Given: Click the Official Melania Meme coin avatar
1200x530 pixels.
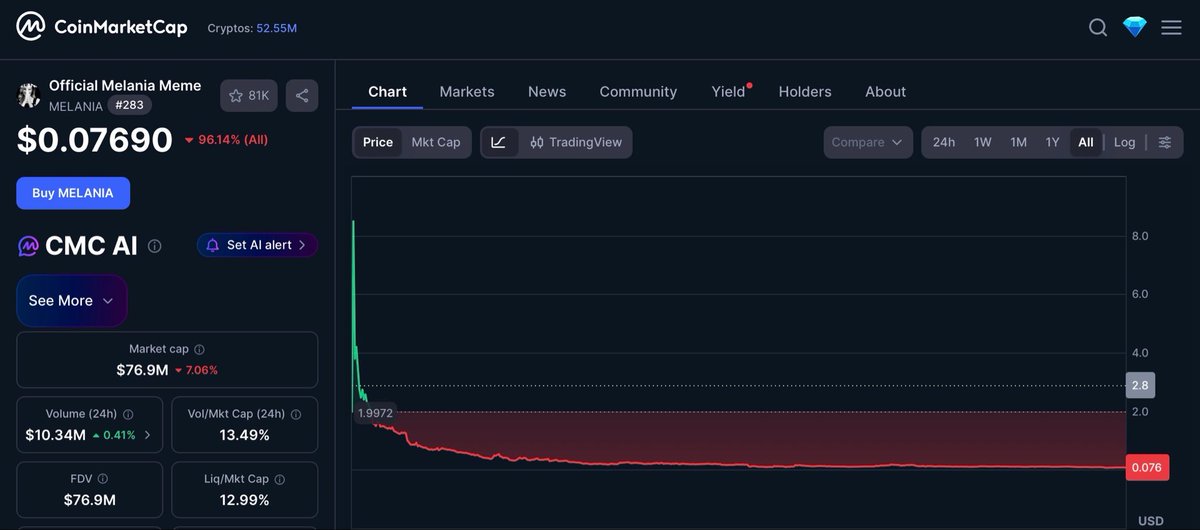Looking at the screenshot, I should [29, 95].
